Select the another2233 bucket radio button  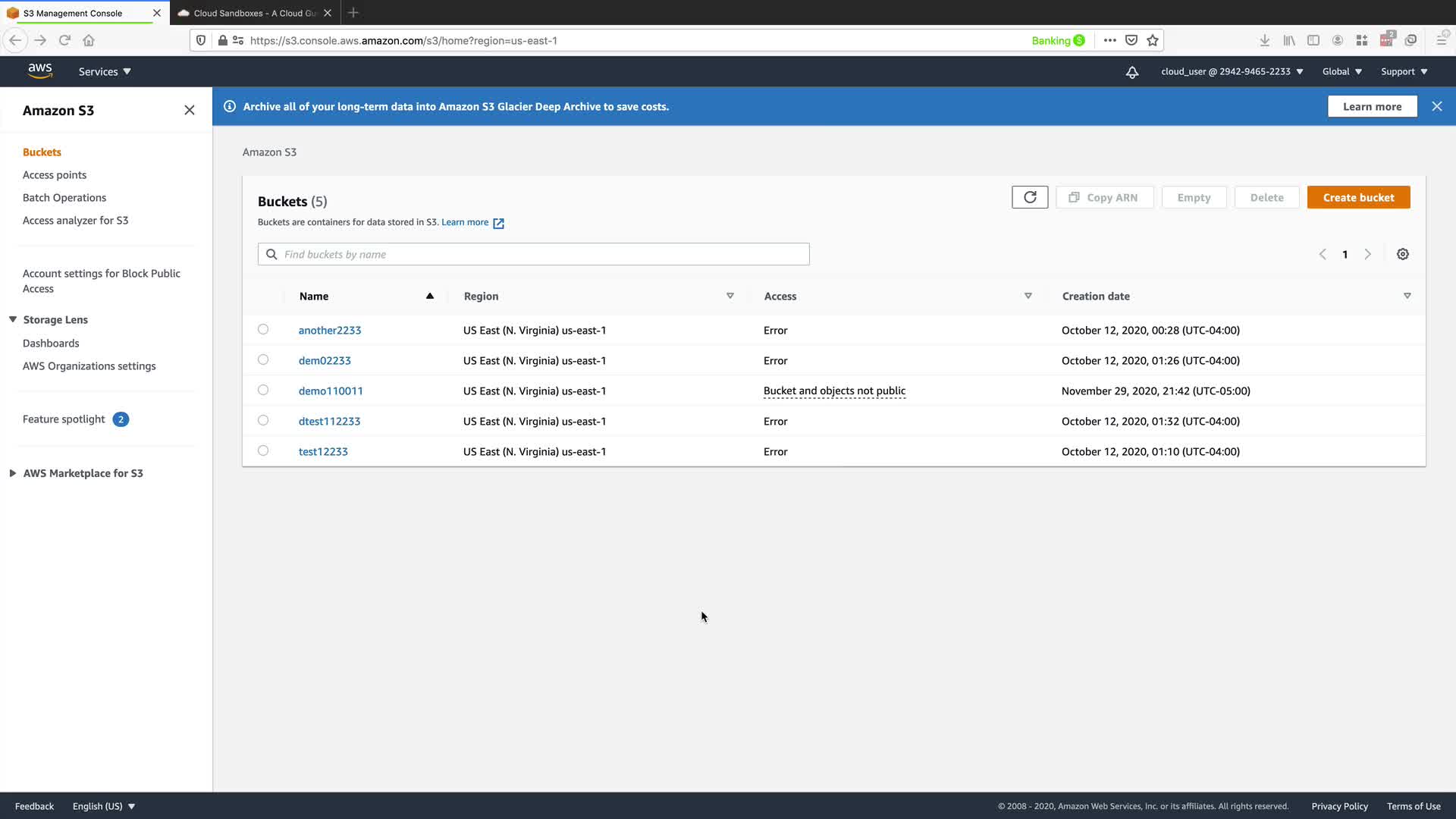(263, 329)
